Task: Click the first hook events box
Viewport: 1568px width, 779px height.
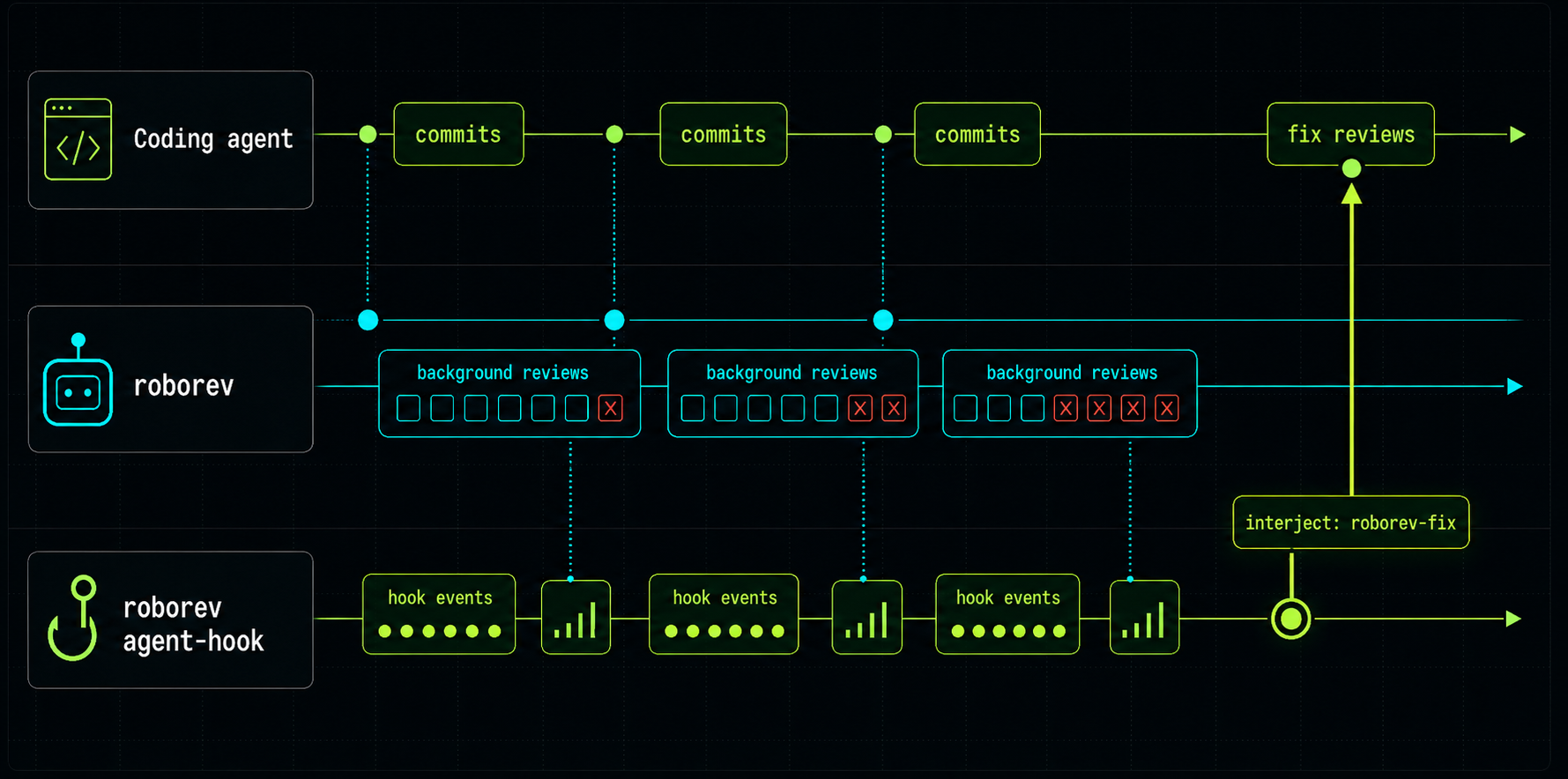Action: tap(439, 614)
